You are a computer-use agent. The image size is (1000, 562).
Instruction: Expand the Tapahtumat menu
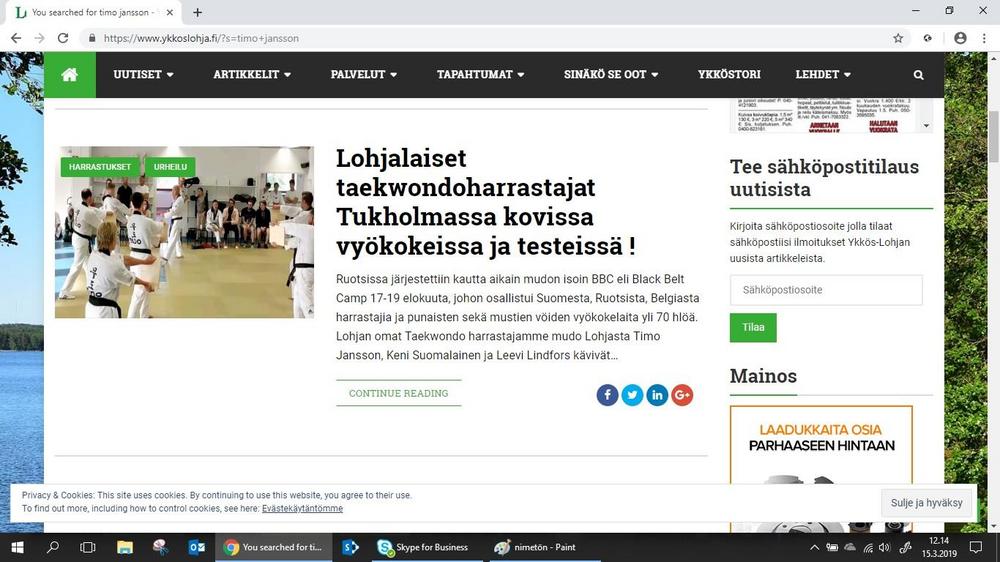tap(481, 75)
